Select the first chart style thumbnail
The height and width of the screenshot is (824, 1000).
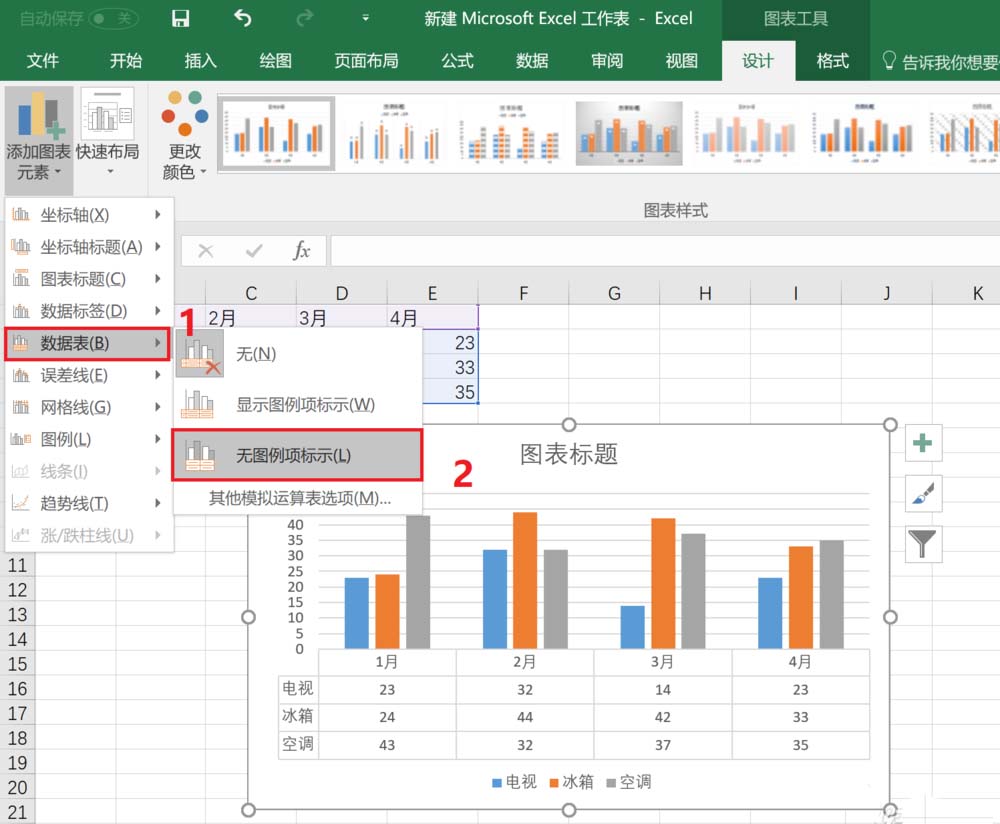click(x=276, y=133)
